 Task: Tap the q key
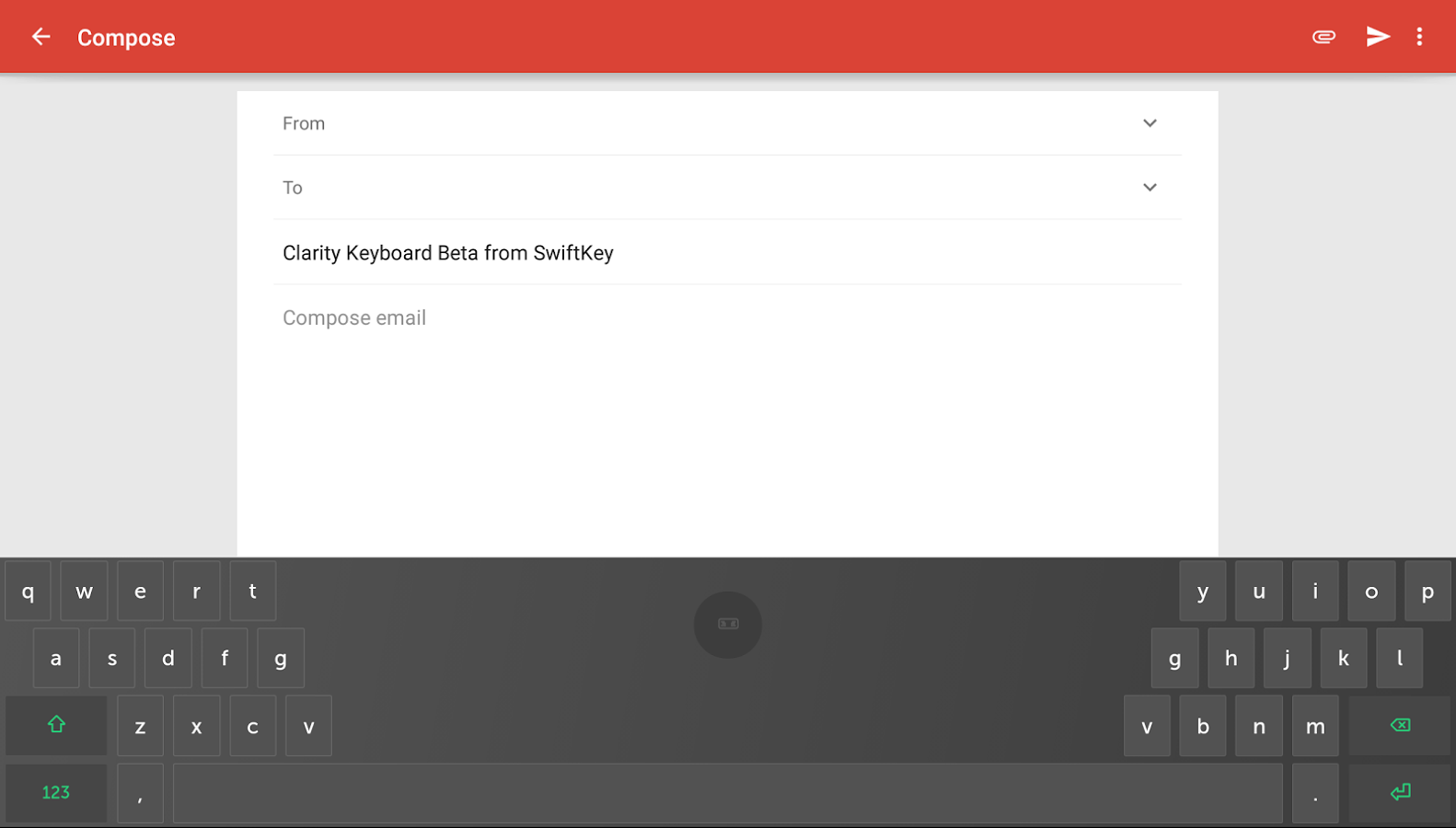[x=29, y=591]
